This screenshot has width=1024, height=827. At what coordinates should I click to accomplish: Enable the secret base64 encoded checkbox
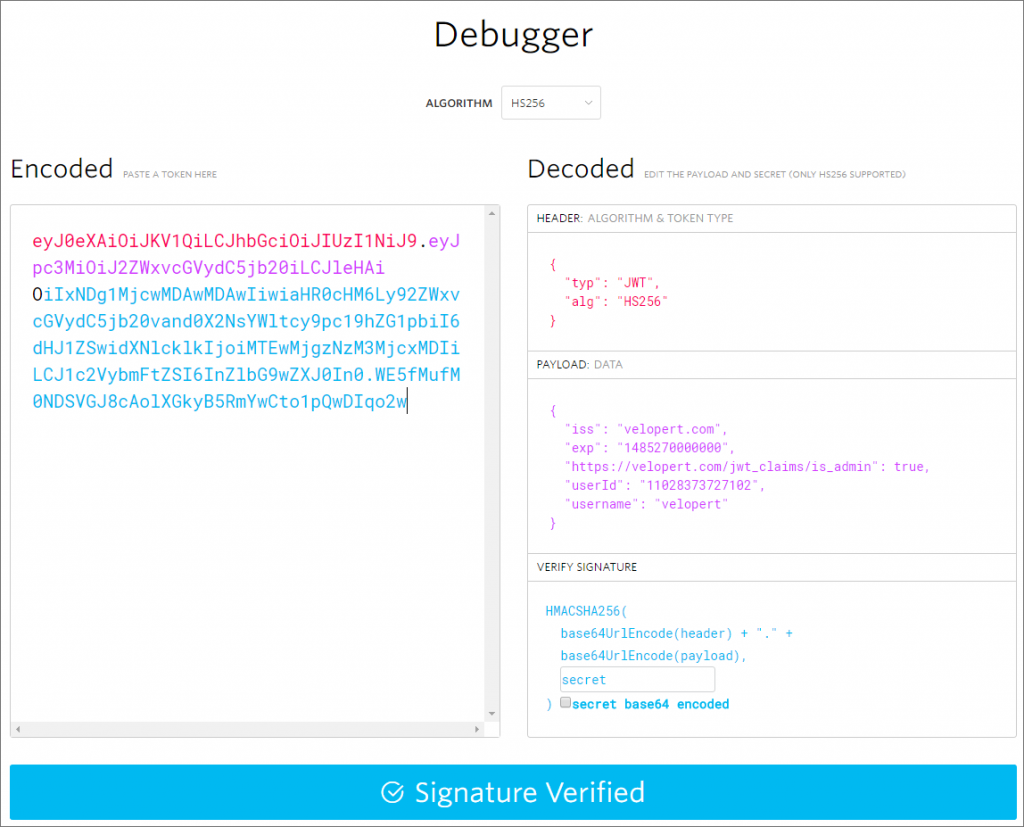click(567, 702)
